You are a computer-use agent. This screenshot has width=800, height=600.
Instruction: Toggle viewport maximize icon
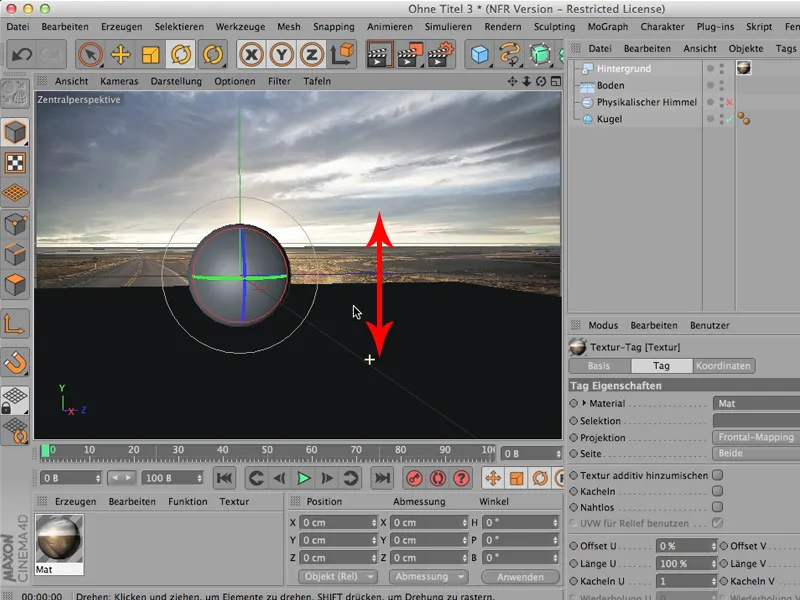[x=556, y=82]
